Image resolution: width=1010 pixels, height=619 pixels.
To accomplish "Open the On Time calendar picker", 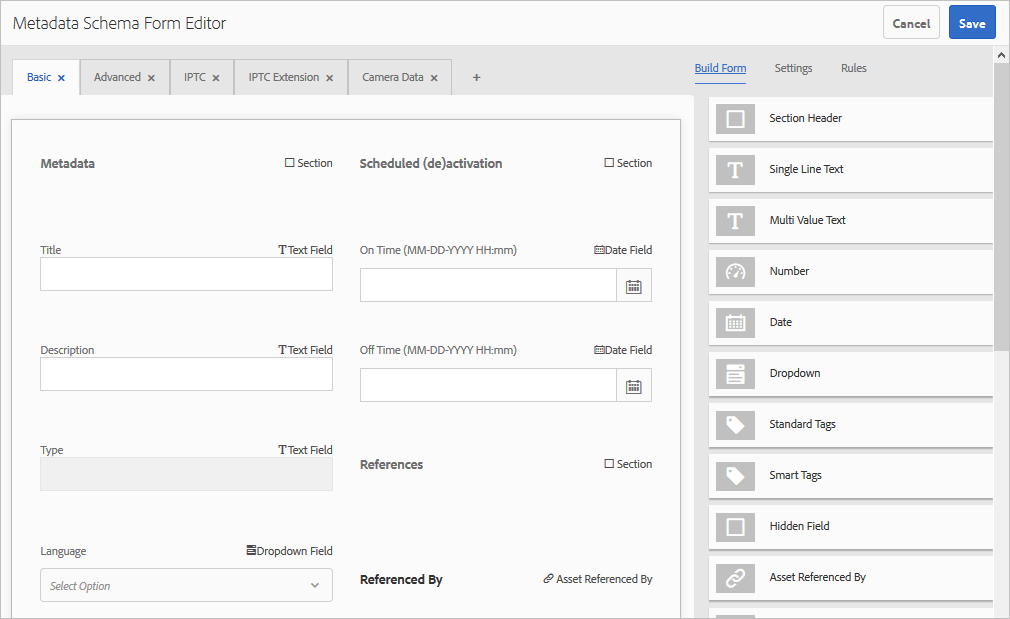I will click(x=634, y=286).
